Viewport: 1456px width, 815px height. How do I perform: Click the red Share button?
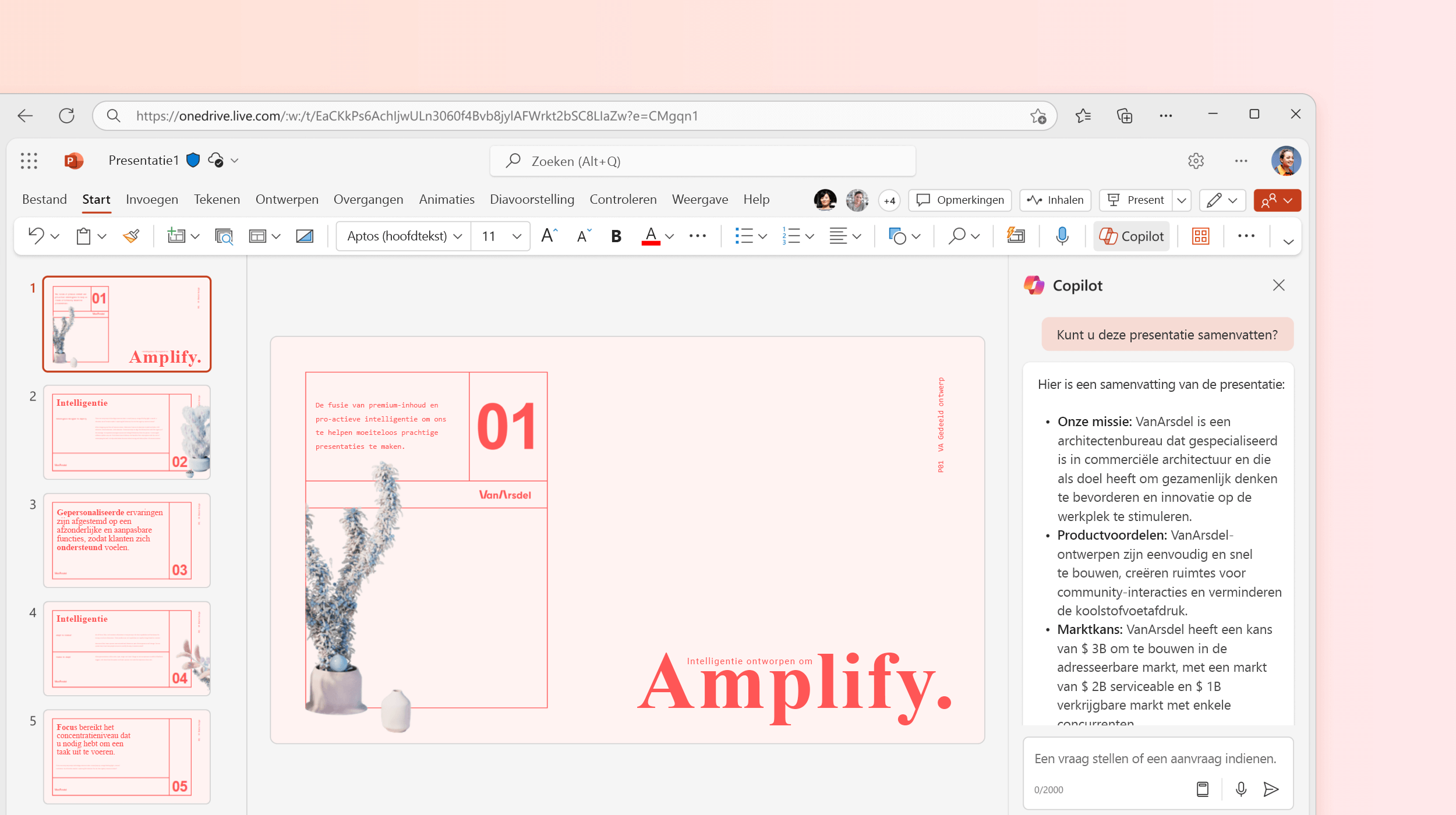click(1277, 200)
